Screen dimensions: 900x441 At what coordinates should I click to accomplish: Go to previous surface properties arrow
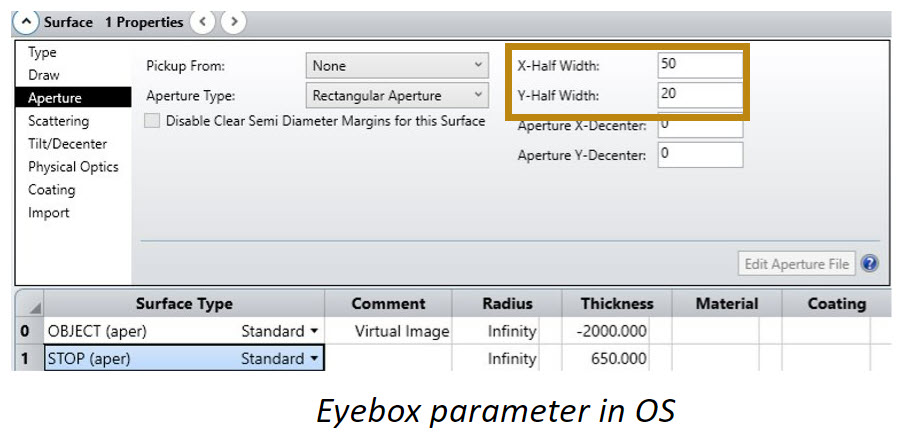pos(202,22)
